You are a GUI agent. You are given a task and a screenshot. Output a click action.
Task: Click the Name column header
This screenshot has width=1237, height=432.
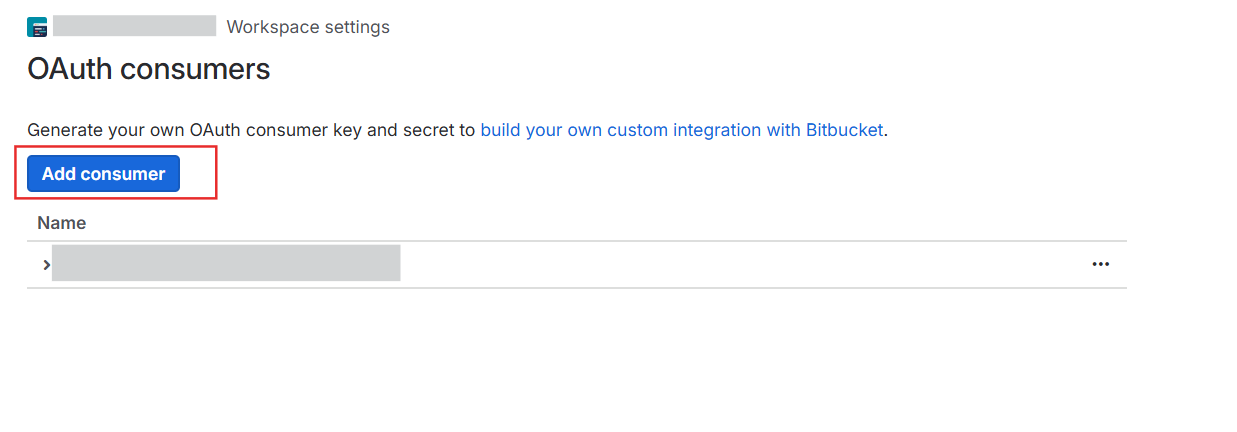(62, 223)
